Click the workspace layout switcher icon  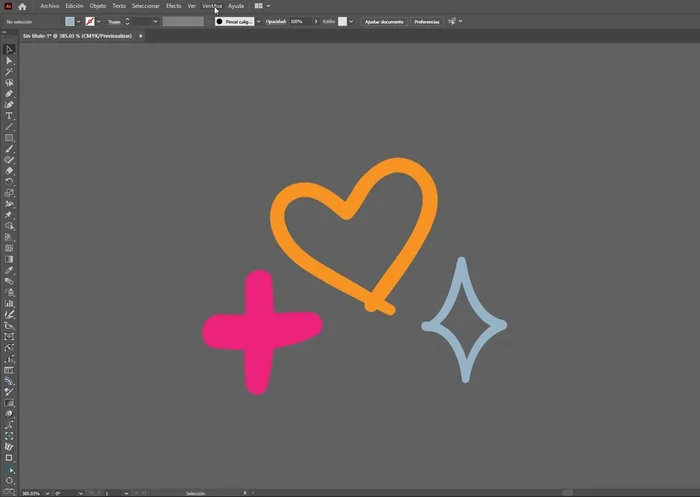pos(258,6)
